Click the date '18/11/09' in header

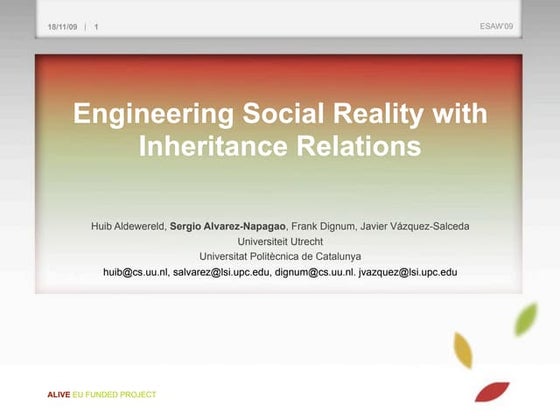(x=62, y=27)
